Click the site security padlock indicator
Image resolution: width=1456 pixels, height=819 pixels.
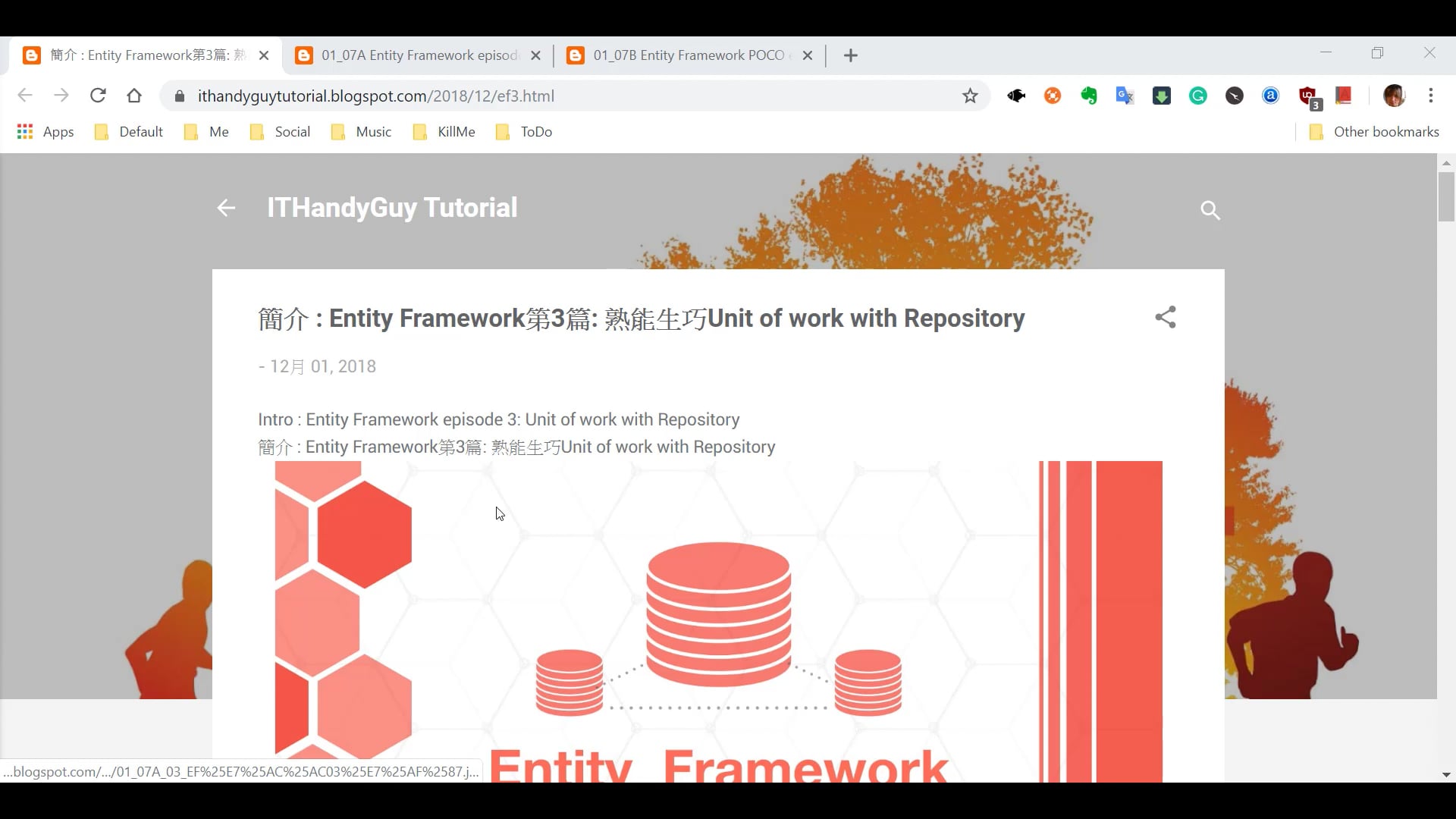180,96
